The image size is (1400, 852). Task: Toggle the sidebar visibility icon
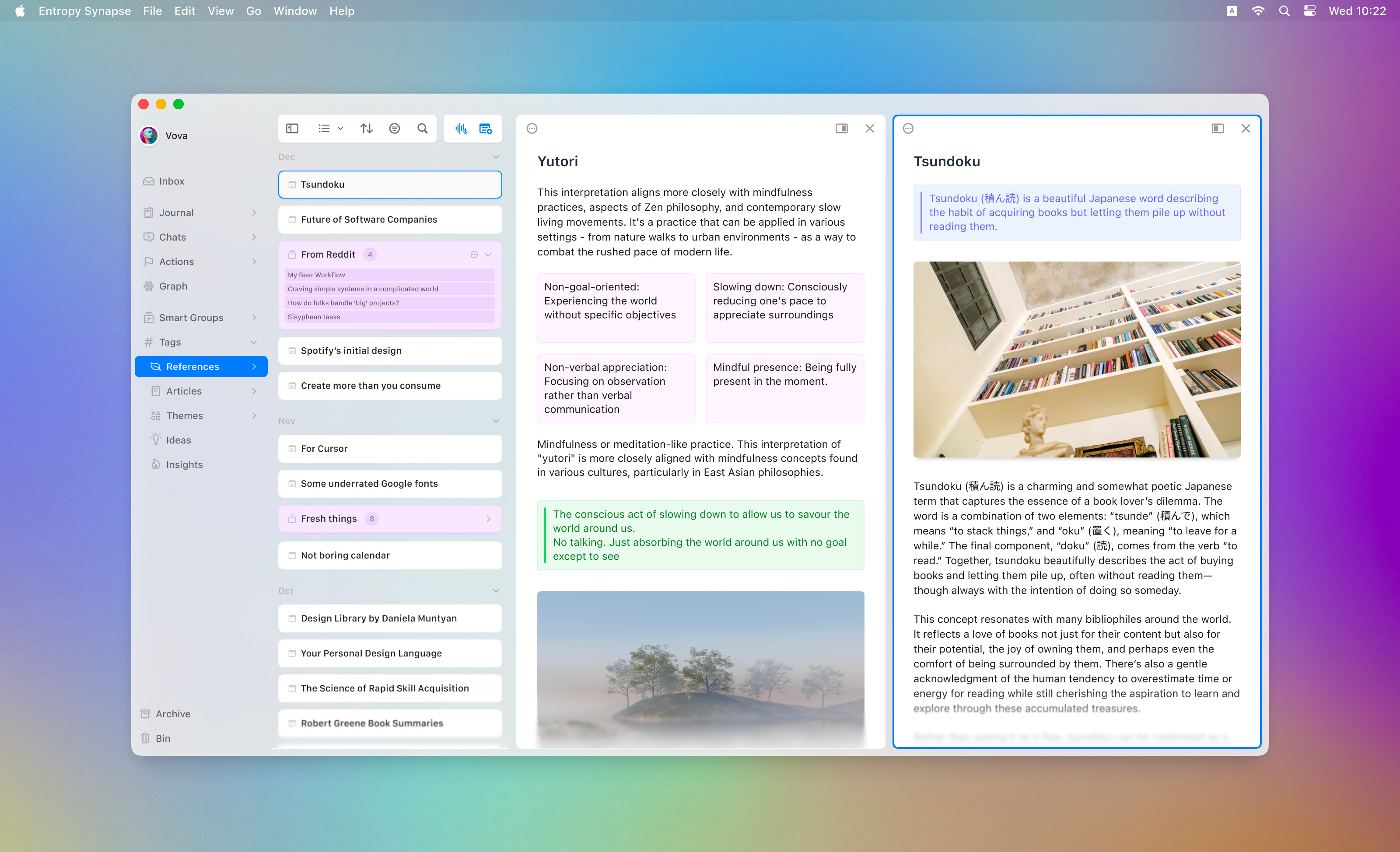(292, 128)
